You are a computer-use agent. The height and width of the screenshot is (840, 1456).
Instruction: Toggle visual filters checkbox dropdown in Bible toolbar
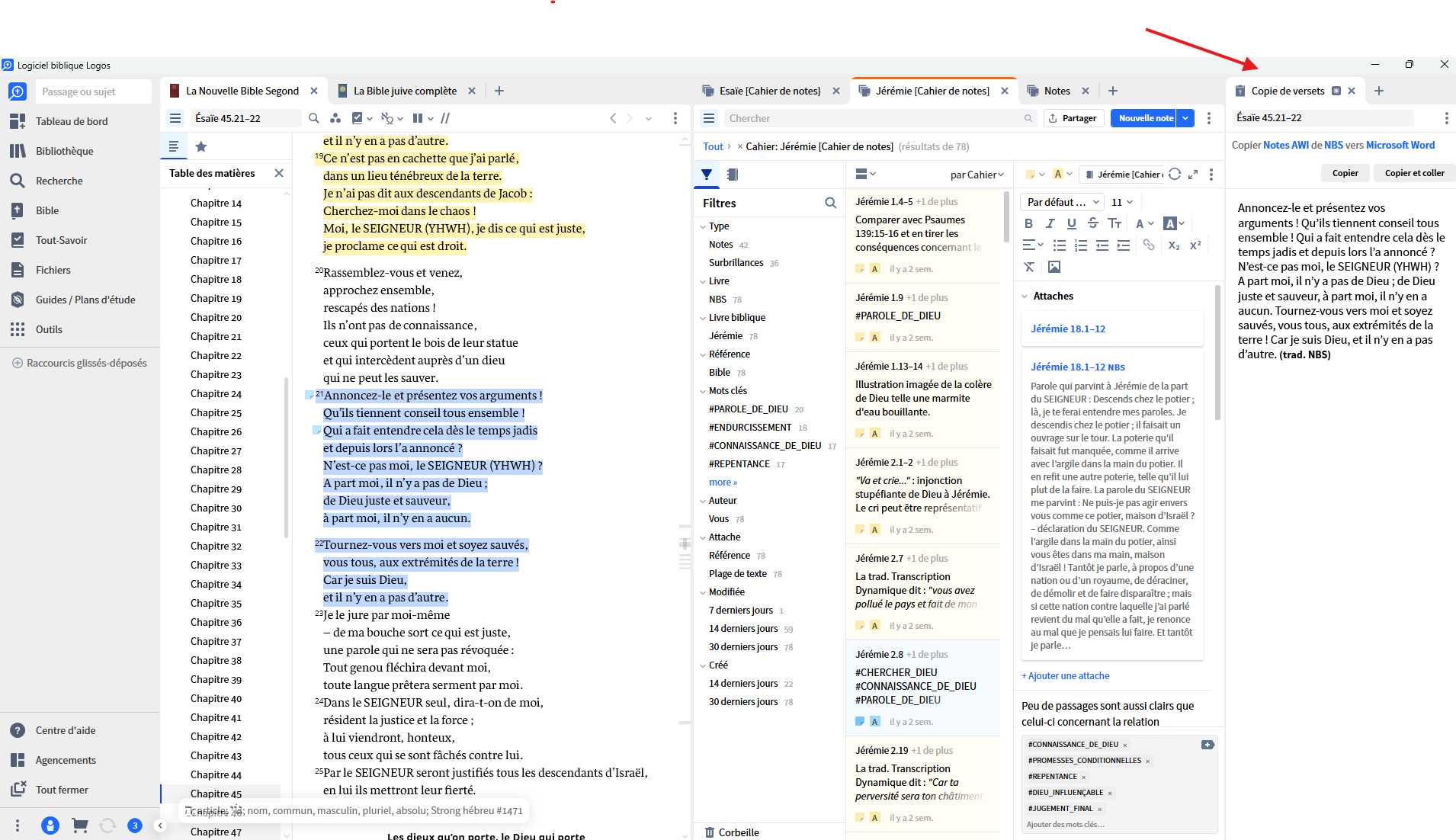[x=362, y=118]
